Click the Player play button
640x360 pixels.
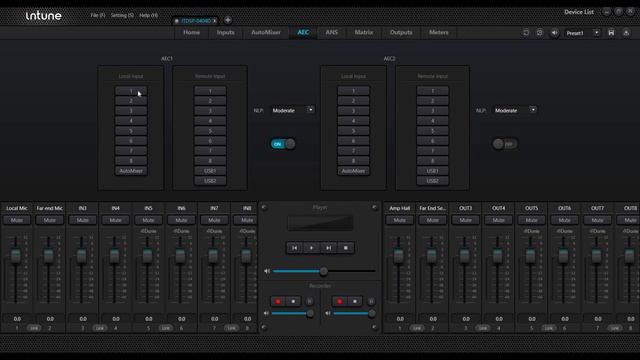pyautogui.click(x=311, y=248)
